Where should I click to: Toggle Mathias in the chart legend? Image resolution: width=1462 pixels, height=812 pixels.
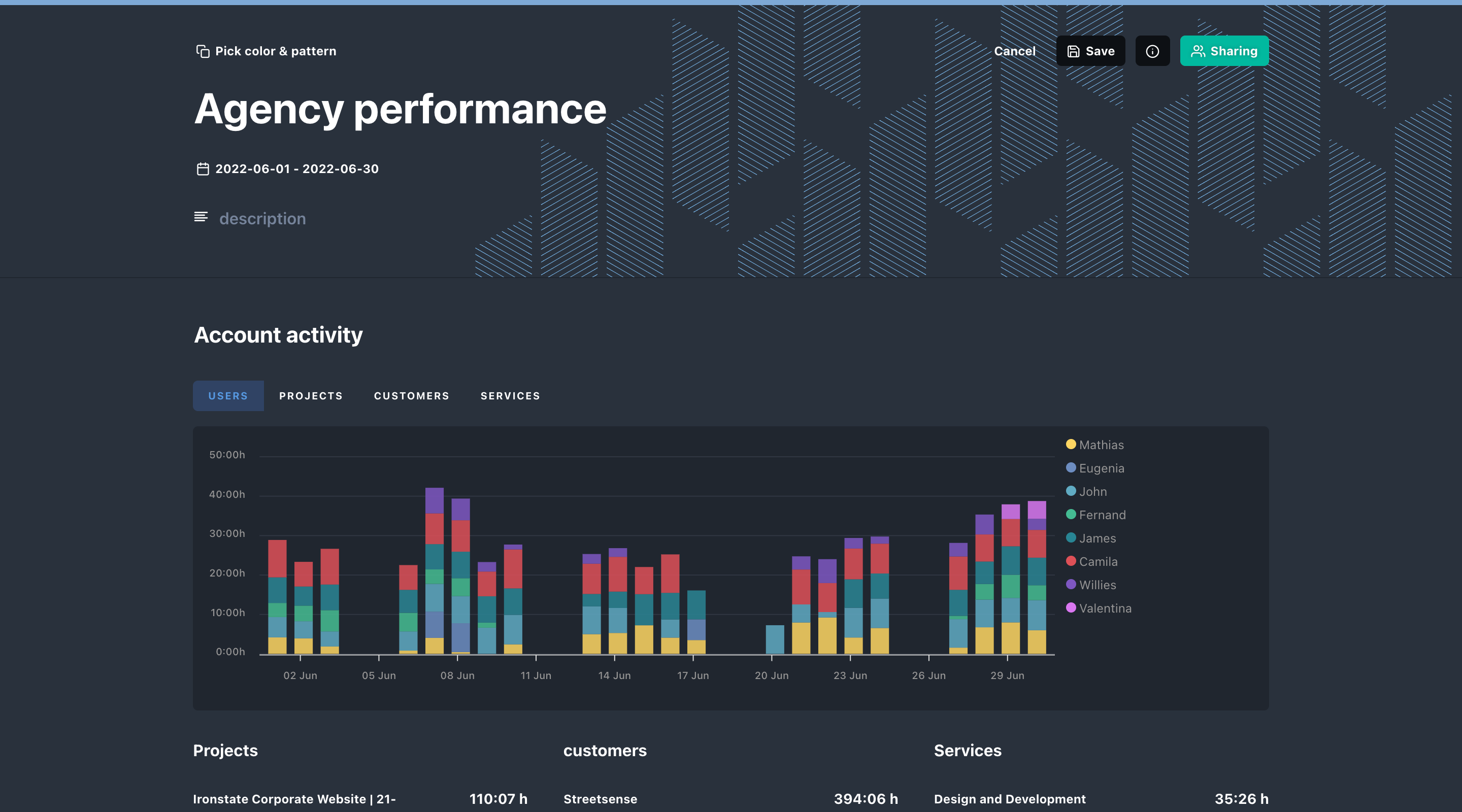(1101, 445)
